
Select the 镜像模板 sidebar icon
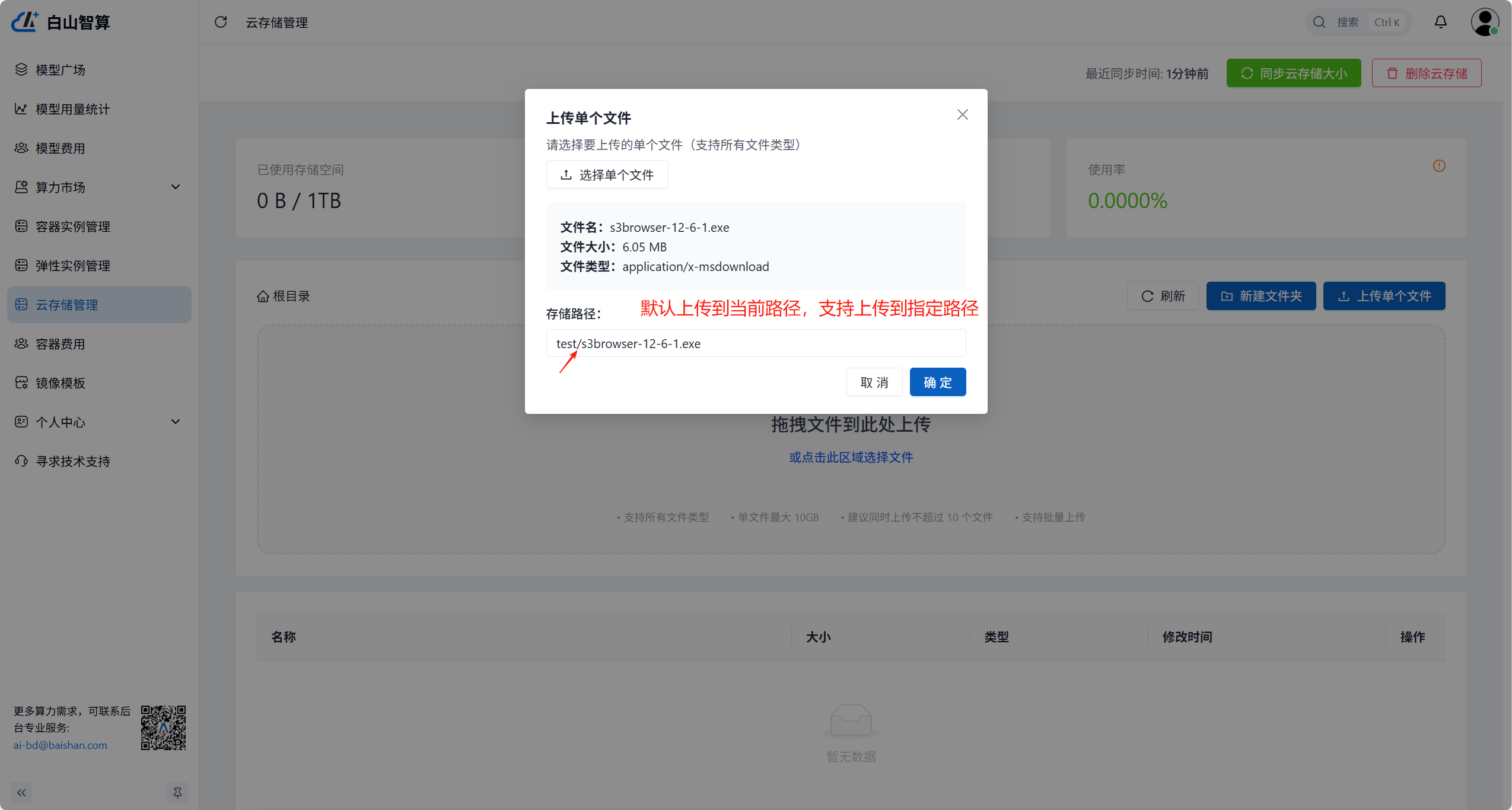21,382
